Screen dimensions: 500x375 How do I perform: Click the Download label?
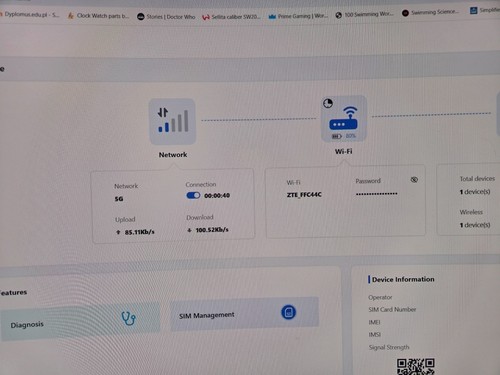tap(200, 217)
